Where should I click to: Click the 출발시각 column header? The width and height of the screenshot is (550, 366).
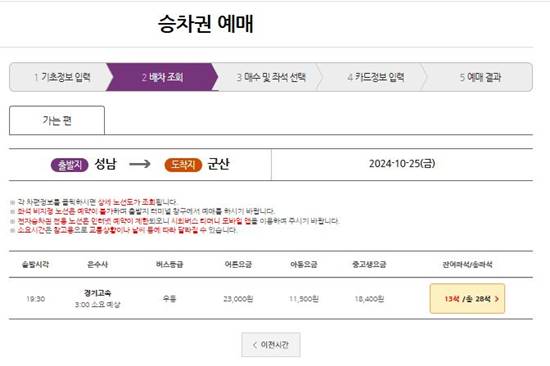(35, 264)
